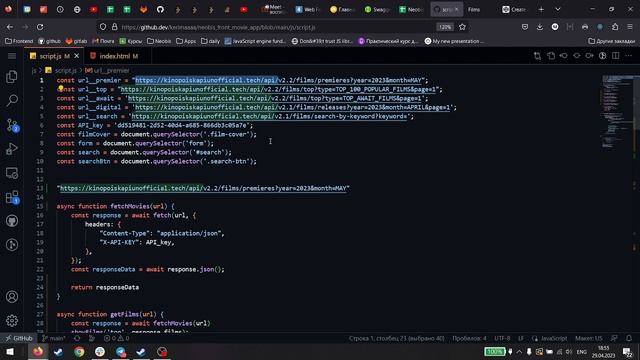Click the UTF-8 encoding in the status bar
The height and width of the screenshot is (360, 640).
tap(502, 338)
